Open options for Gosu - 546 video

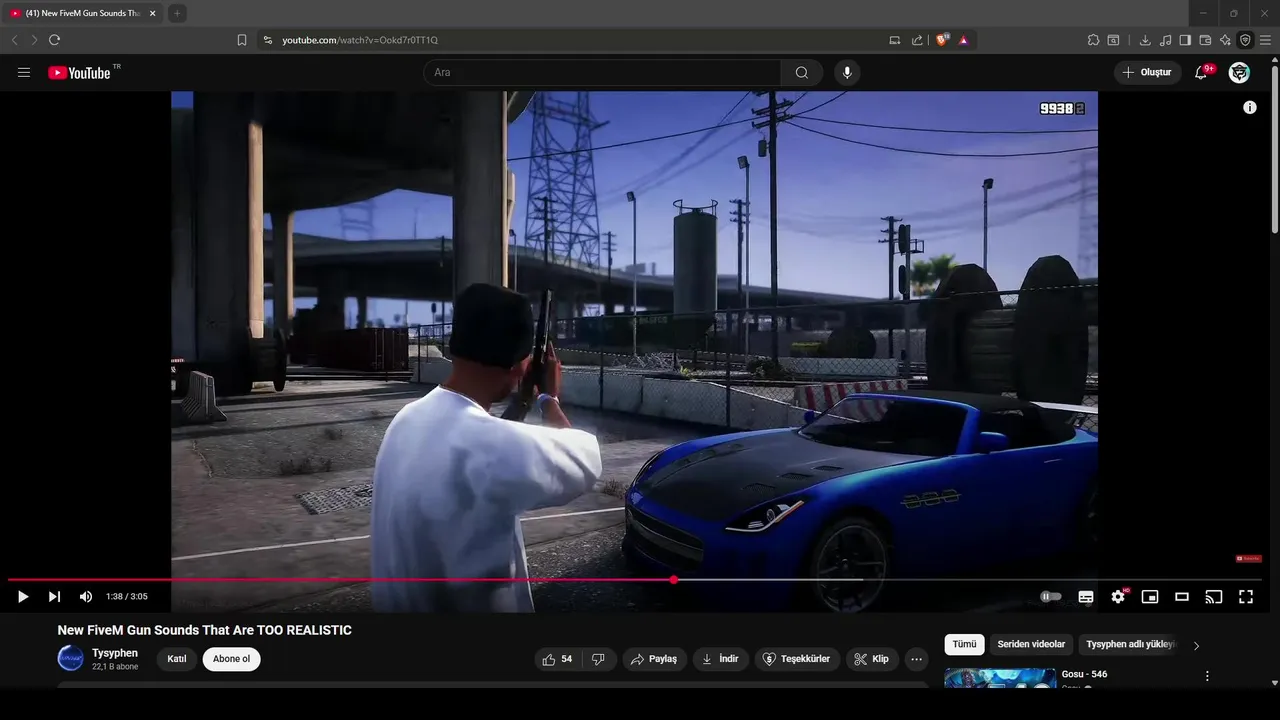(1207, 676)
